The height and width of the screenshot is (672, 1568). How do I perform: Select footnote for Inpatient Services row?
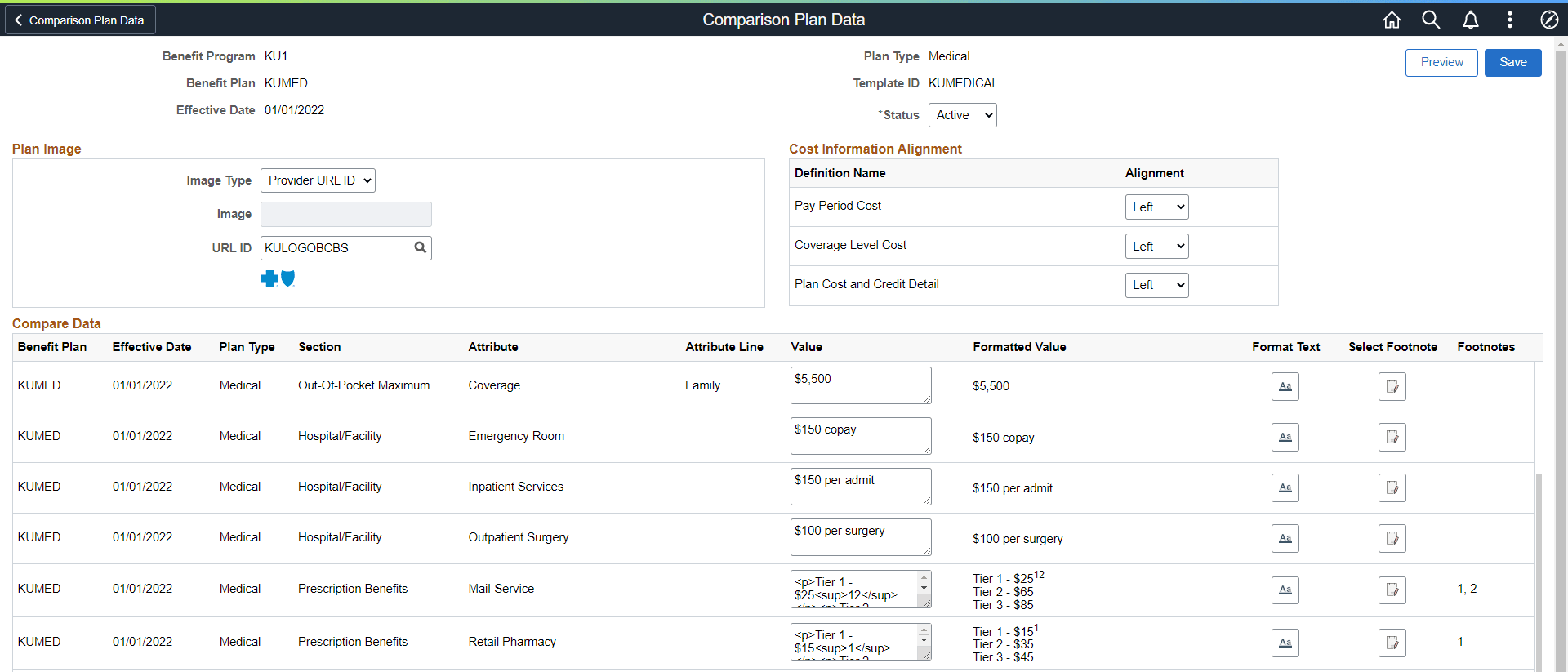pyautogui.click(x=1392, y=487)
